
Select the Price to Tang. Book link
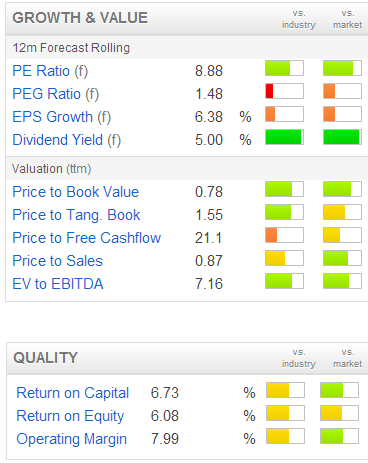[76, 215]
